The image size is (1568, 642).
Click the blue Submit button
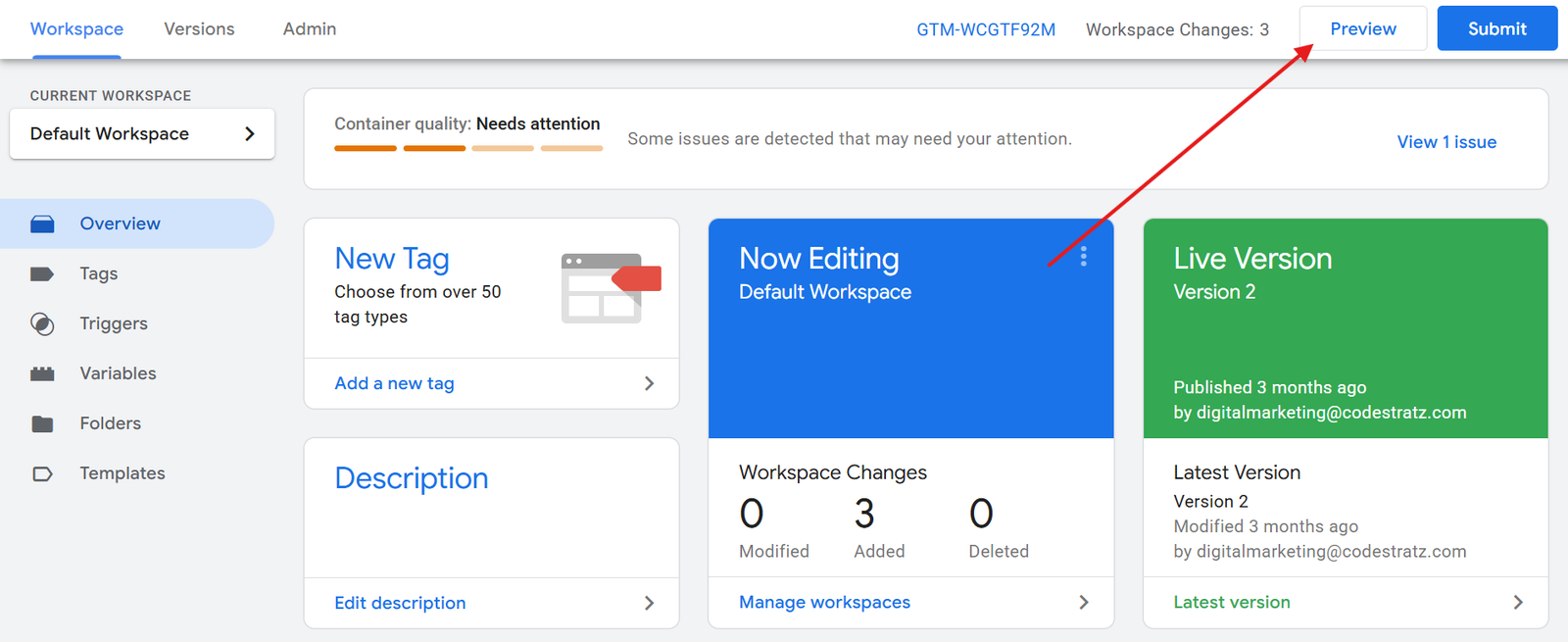(x=1497, y=29)
